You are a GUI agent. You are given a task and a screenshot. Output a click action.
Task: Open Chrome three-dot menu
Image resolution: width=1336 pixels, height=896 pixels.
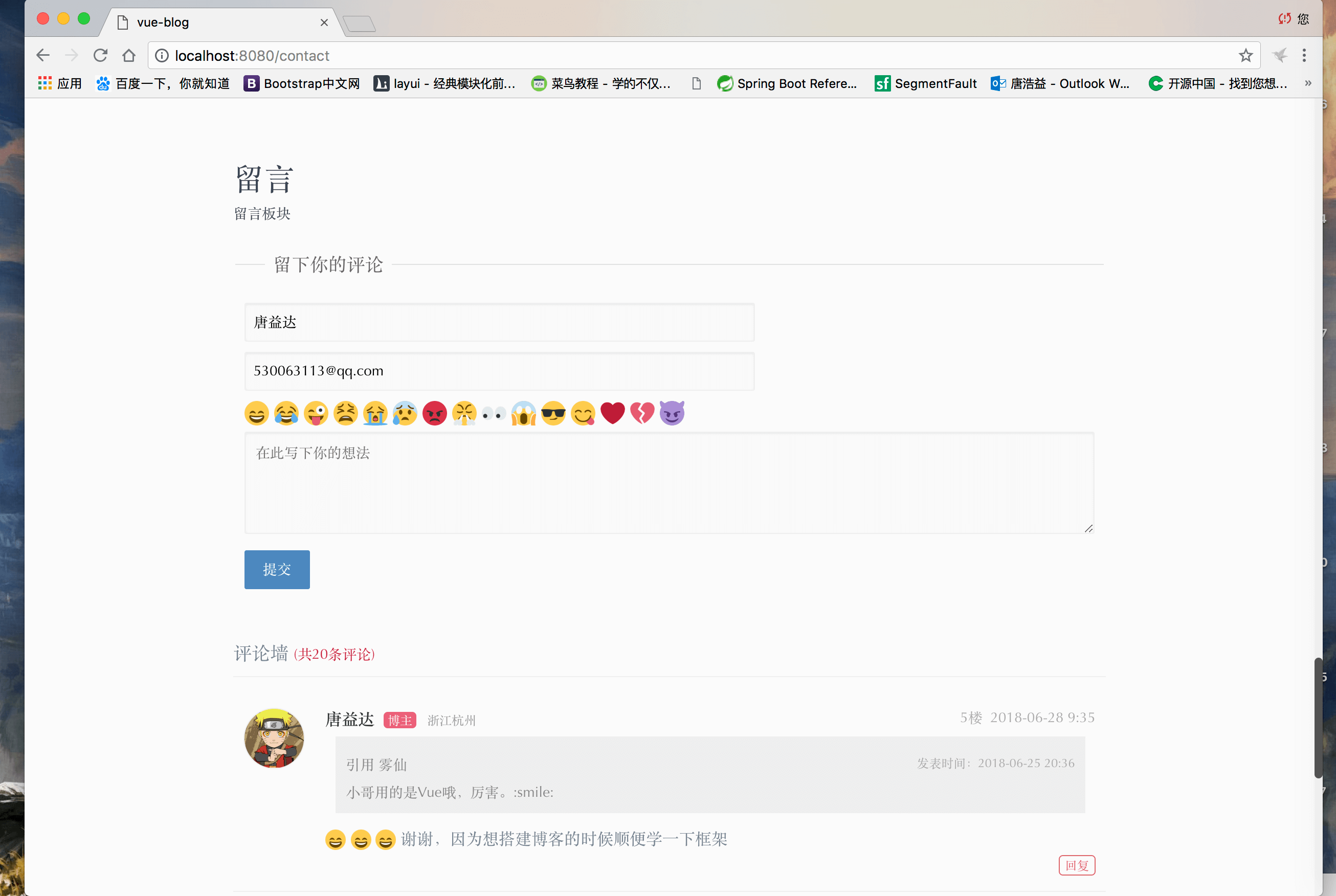click(x=1304, y=55)
